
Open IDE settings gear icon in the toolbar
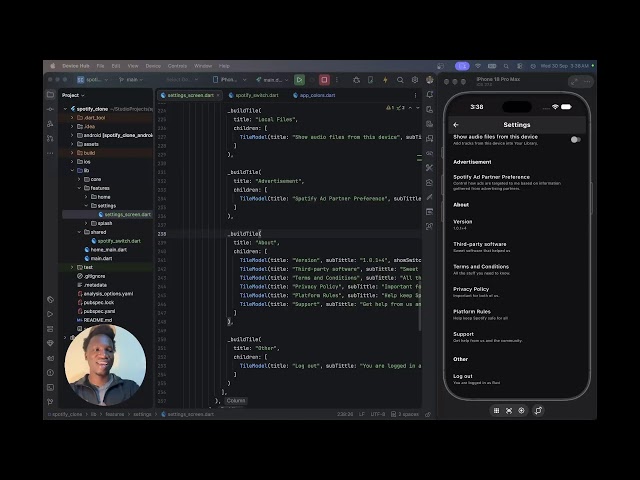click(x=415, y=80)
